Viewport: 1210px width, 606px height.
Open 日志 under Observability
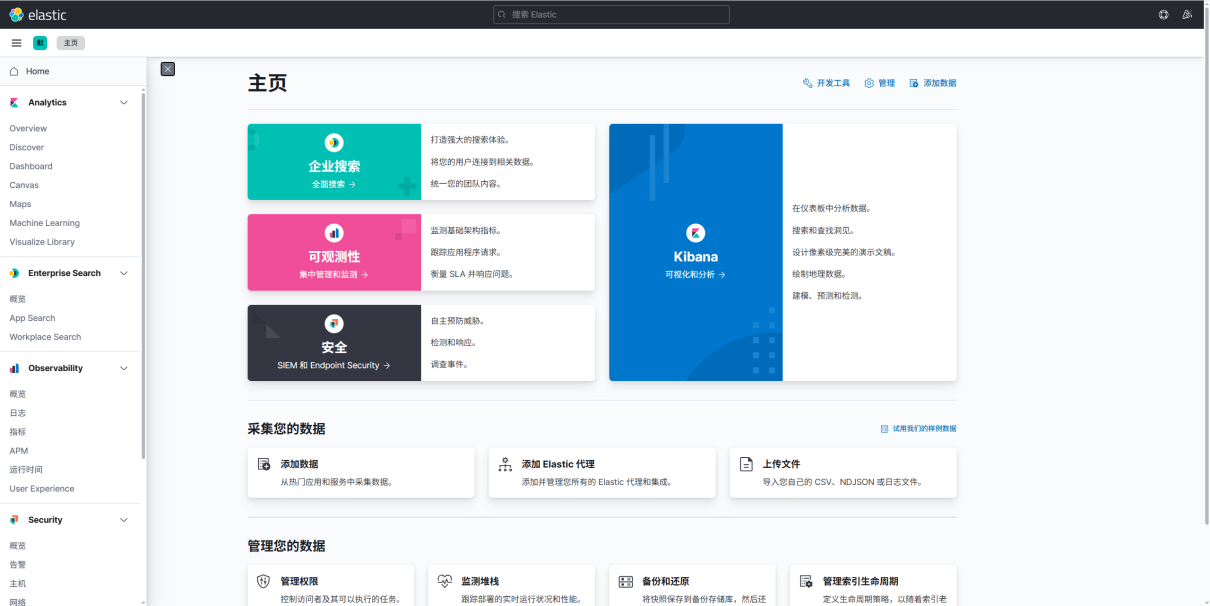coord(18,413)
